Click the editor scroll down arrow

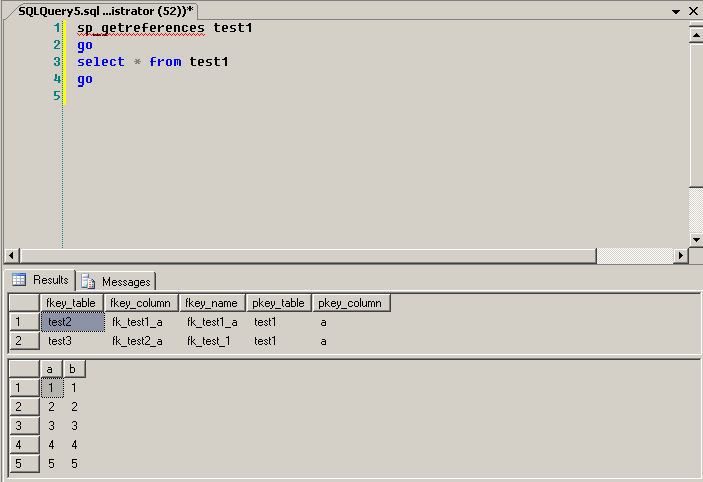click(696, 240)
